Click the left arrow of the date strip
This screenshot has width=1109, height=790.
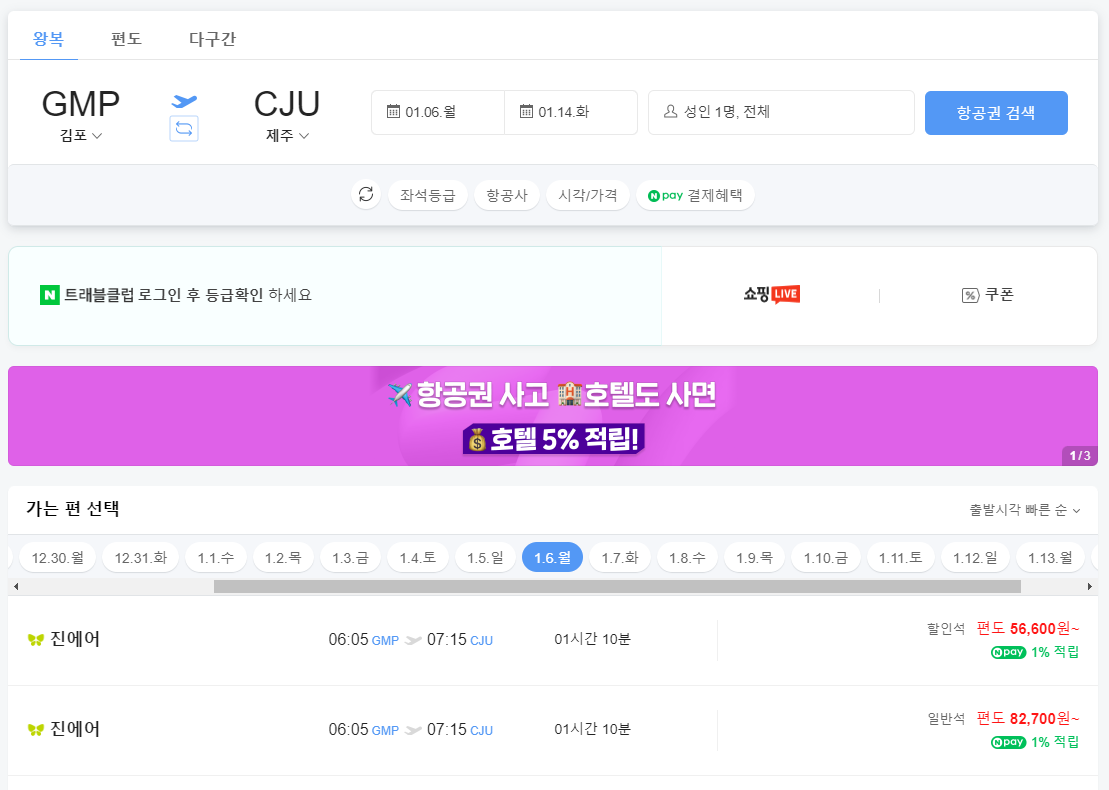[14, 585]
